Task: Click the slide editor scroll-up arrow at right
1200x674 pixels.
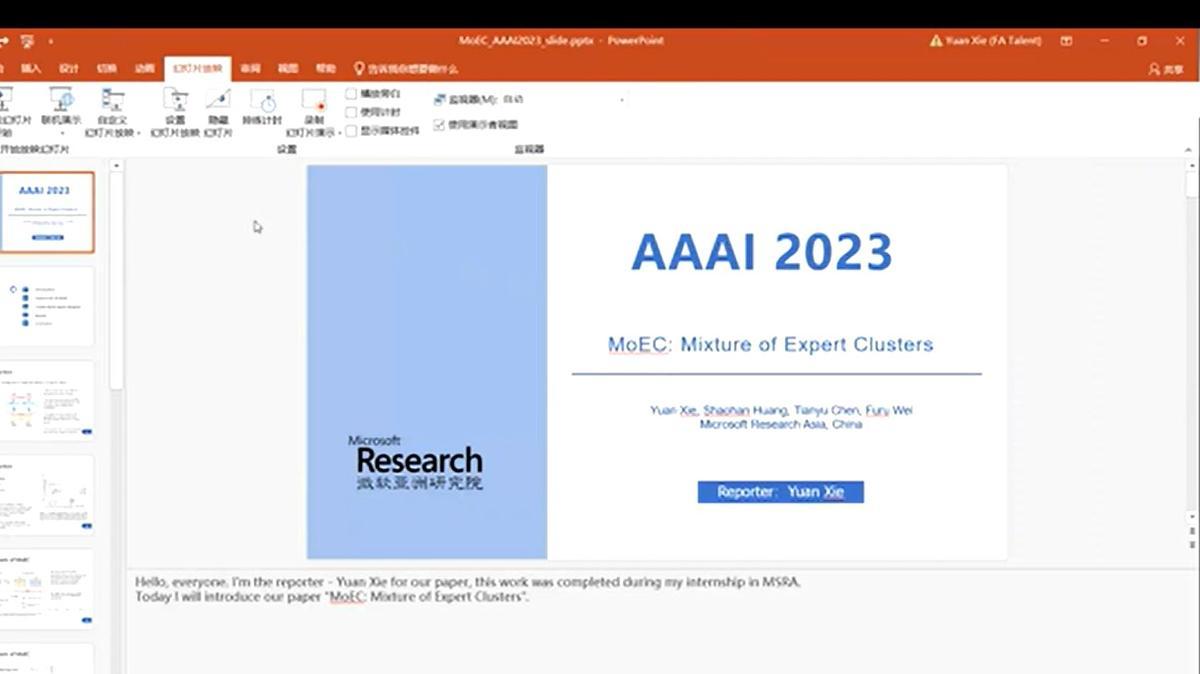Action: [1191, 164]
